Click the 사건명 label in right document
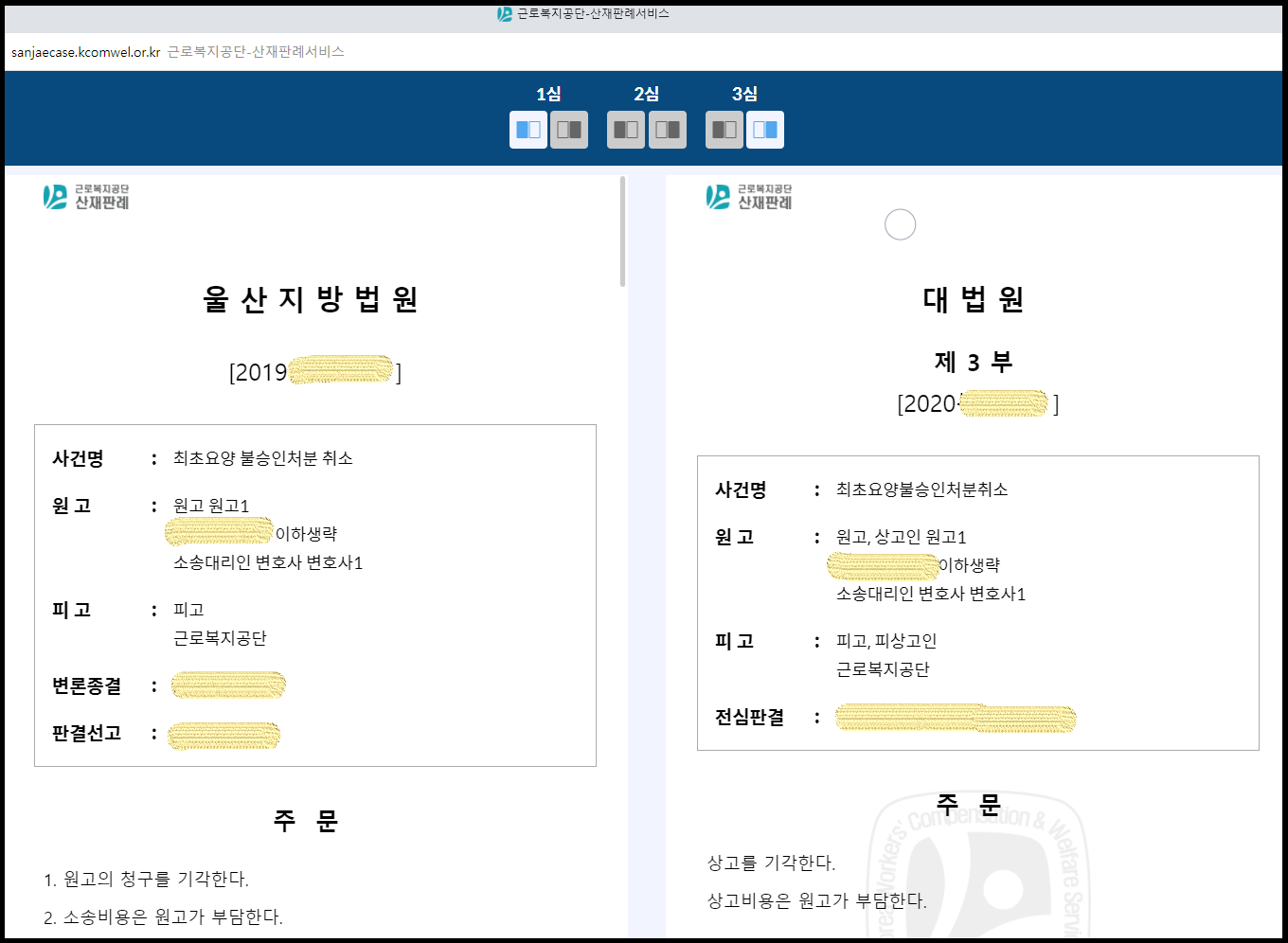The height and width of the screenshot is (943, 1288). coord(741,489)
